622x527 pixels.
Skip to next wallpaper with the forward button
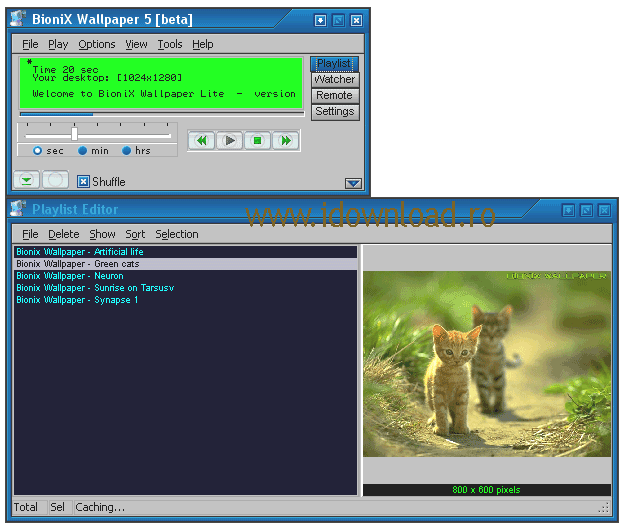[x=286, y=140]
